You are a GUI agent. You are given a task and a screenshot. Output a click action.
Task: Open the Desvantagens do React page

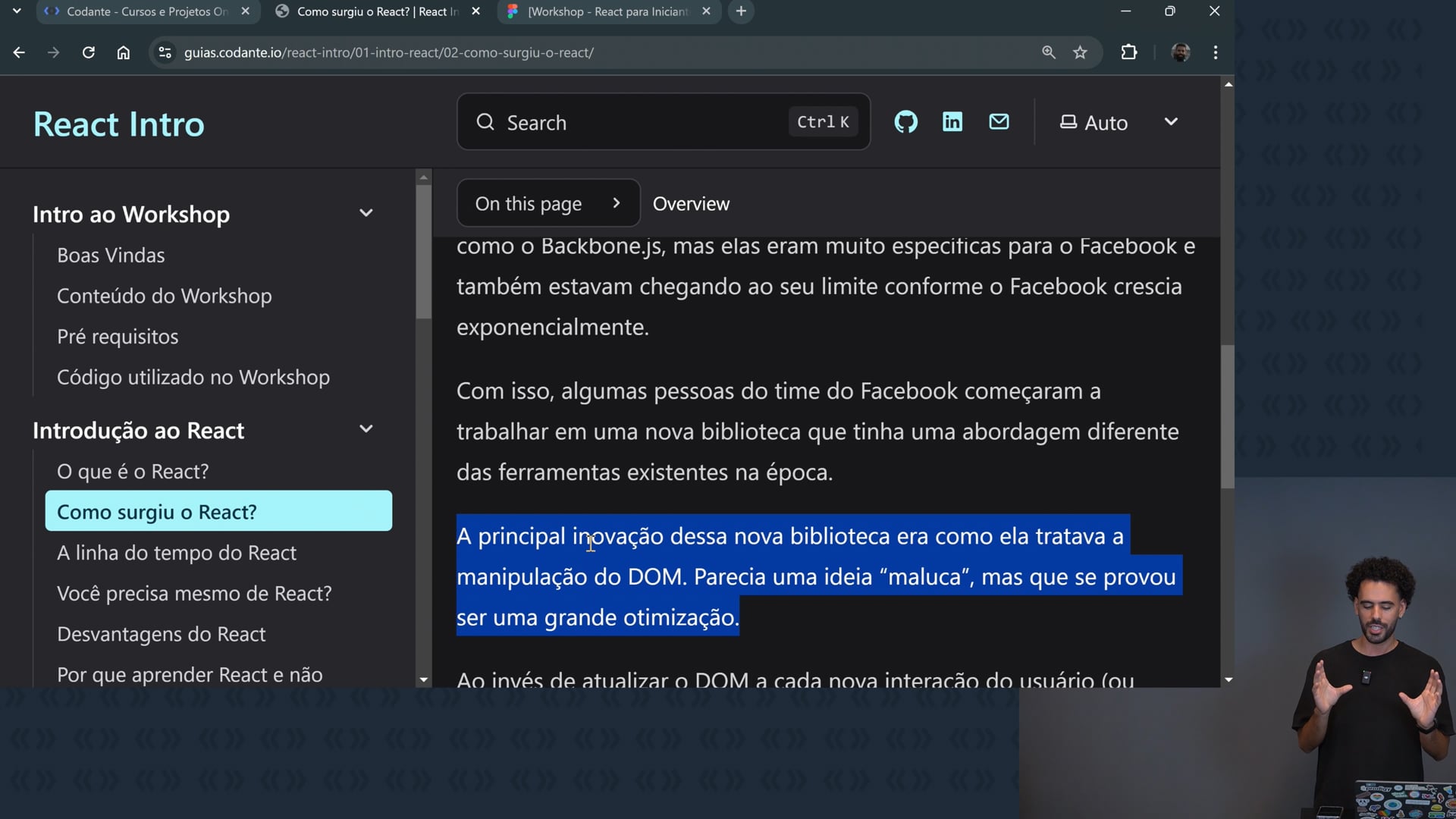pyautogui.click(x=161, y=634)
